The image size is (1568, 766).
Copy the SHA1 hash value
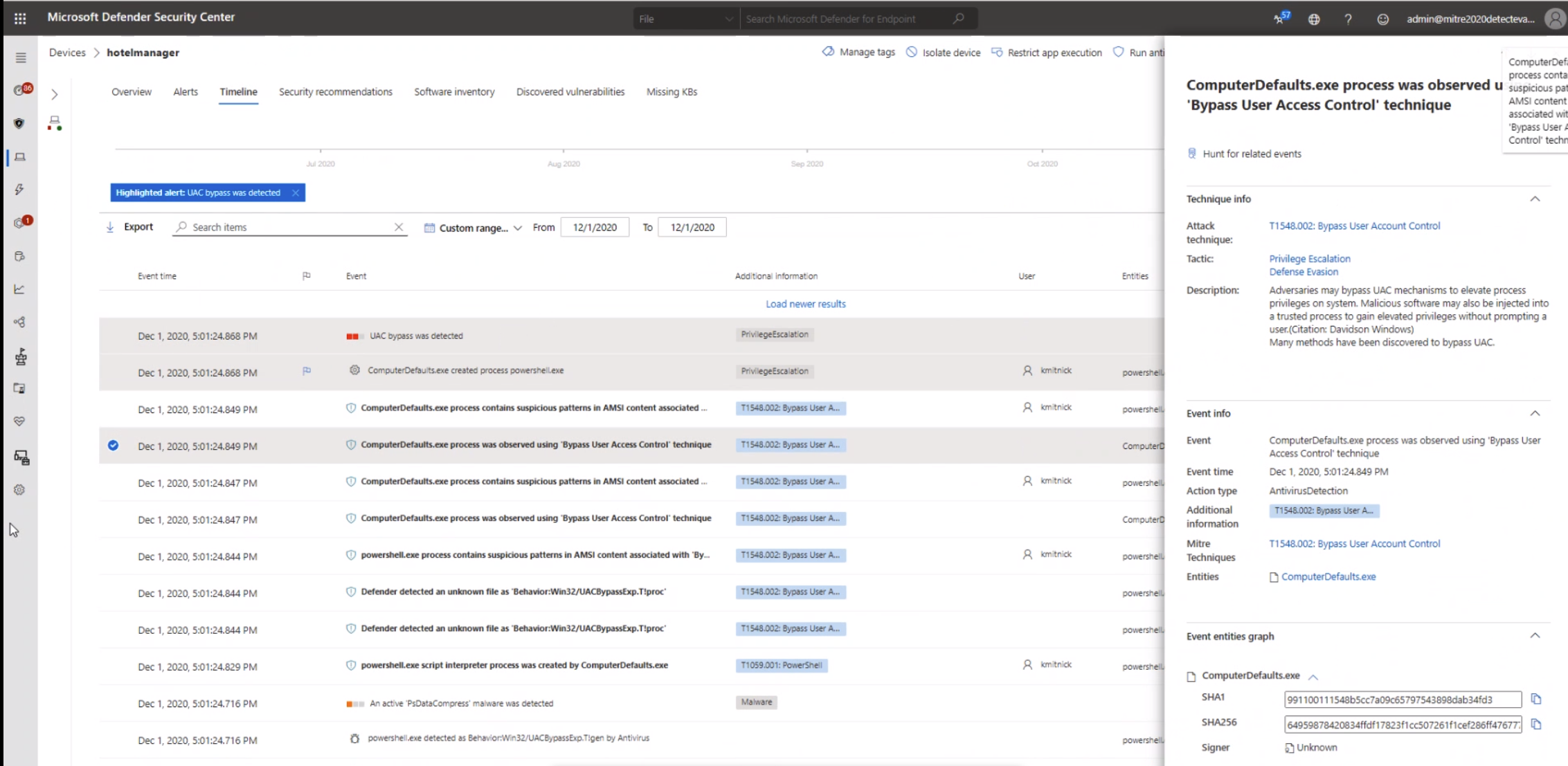coord(1536,699)
